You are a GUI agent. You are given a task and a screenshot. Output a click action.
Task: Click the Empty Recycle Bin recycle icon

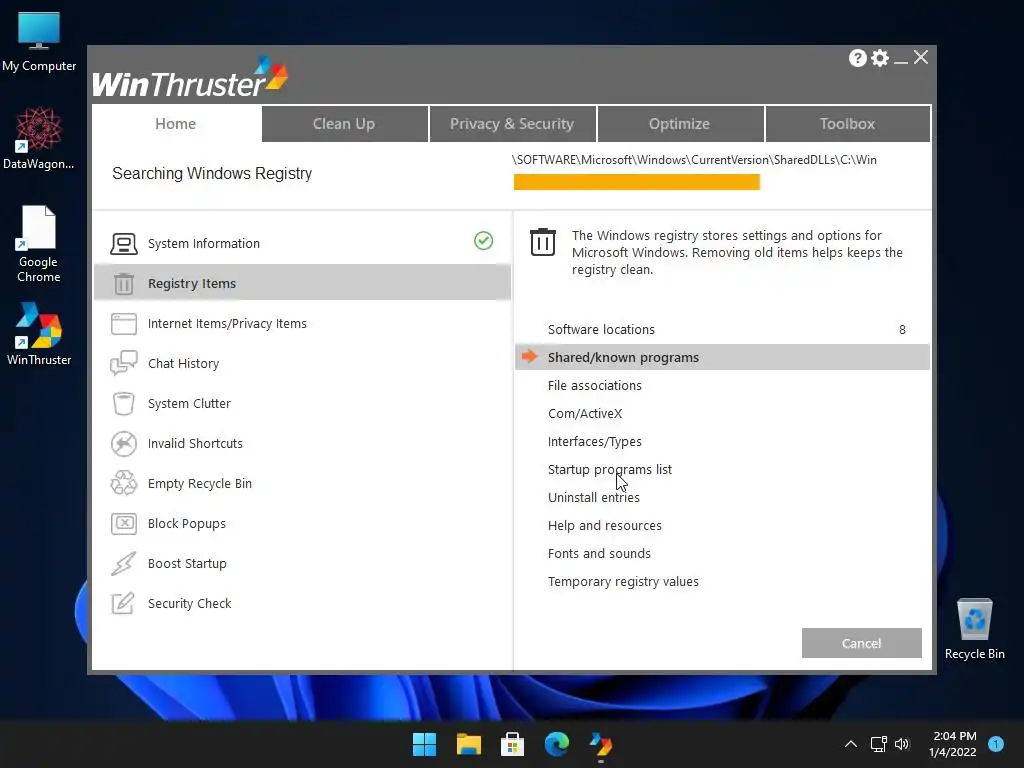123,483
